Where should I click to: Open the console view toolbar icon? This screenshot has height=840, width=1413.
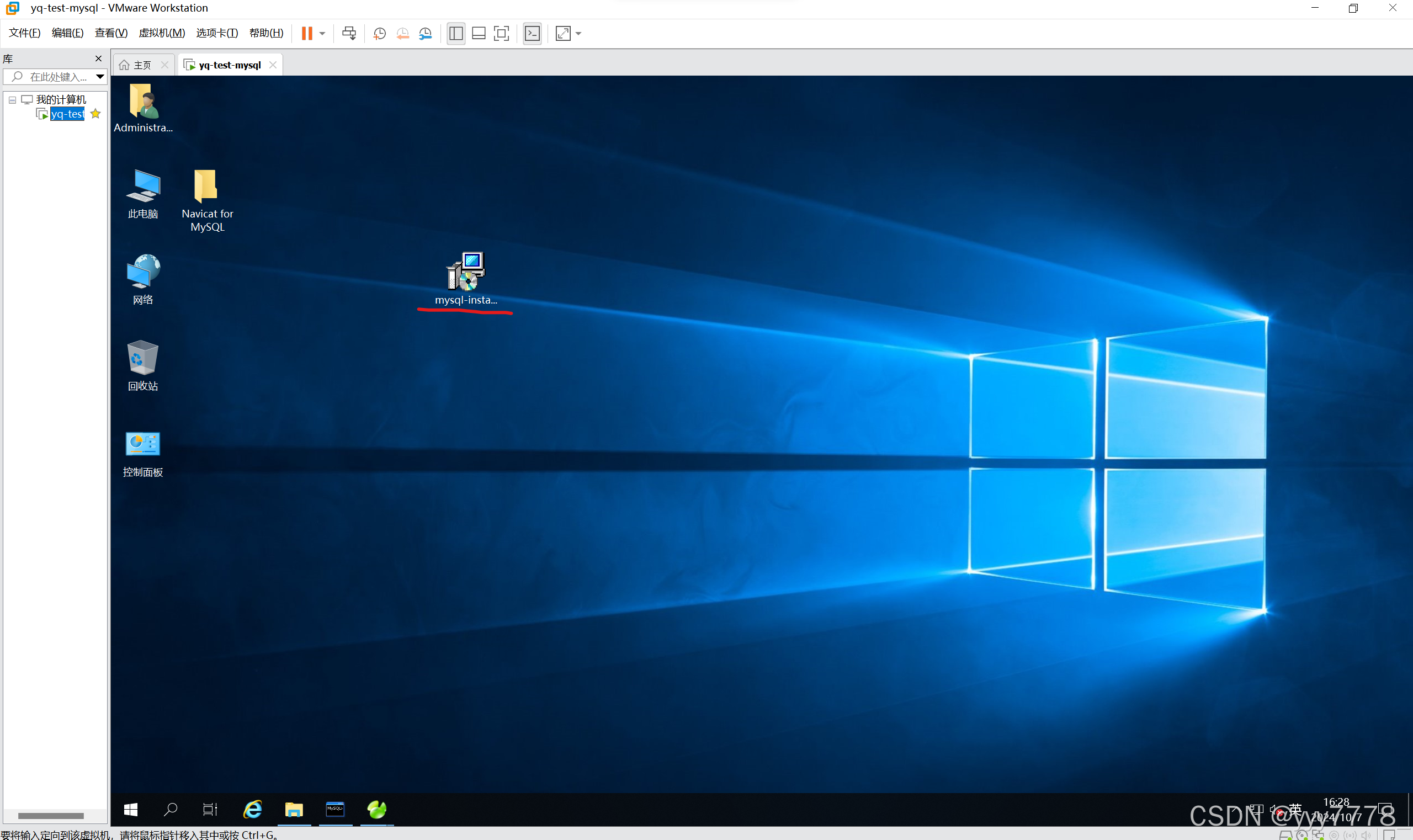(x=532, y=34)
